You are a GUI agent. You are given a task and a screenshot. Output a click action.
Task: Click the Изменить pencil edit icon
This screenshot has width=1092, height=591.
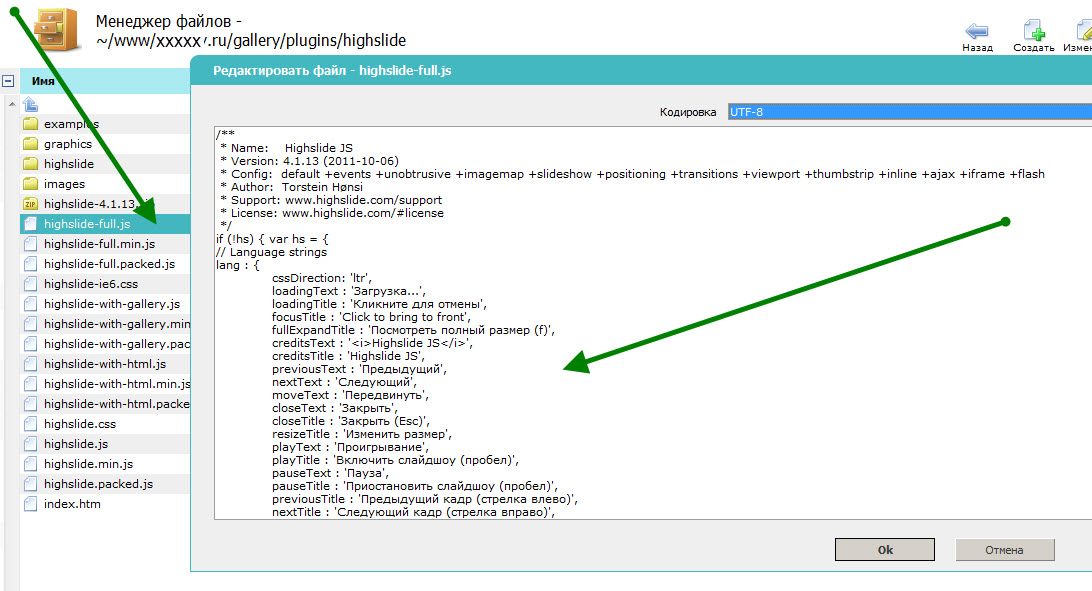(1082, 30)
